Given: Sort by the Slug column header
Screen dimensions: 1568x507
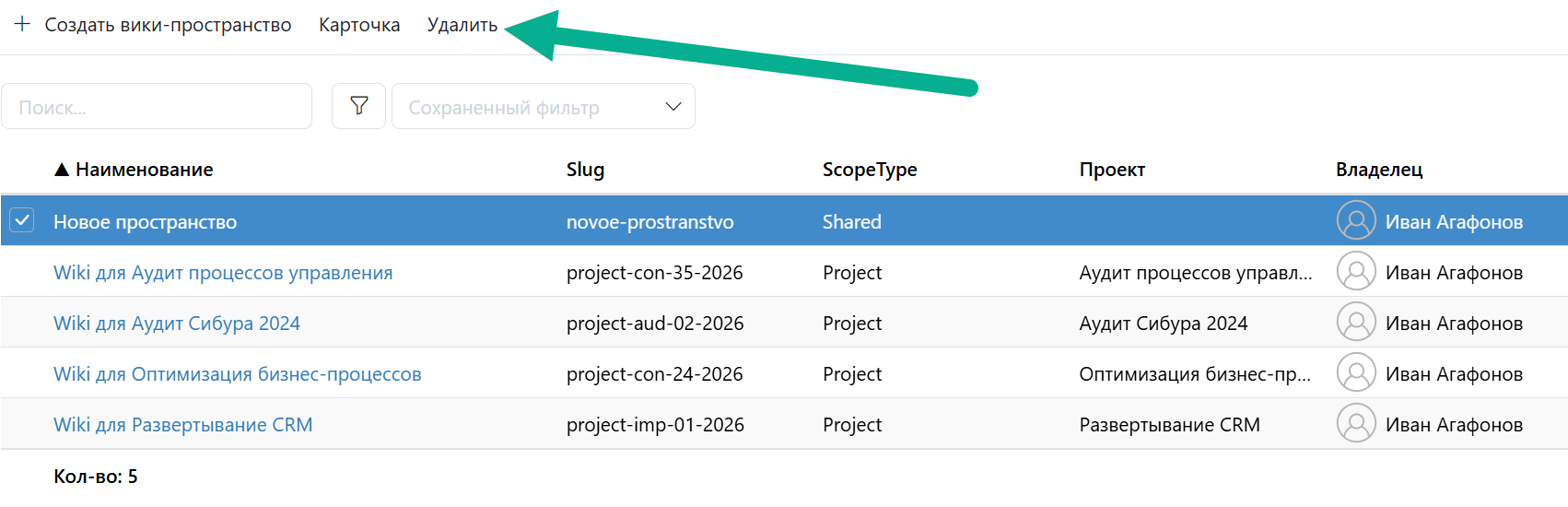Looking at the screenshot, I should 585,170.
